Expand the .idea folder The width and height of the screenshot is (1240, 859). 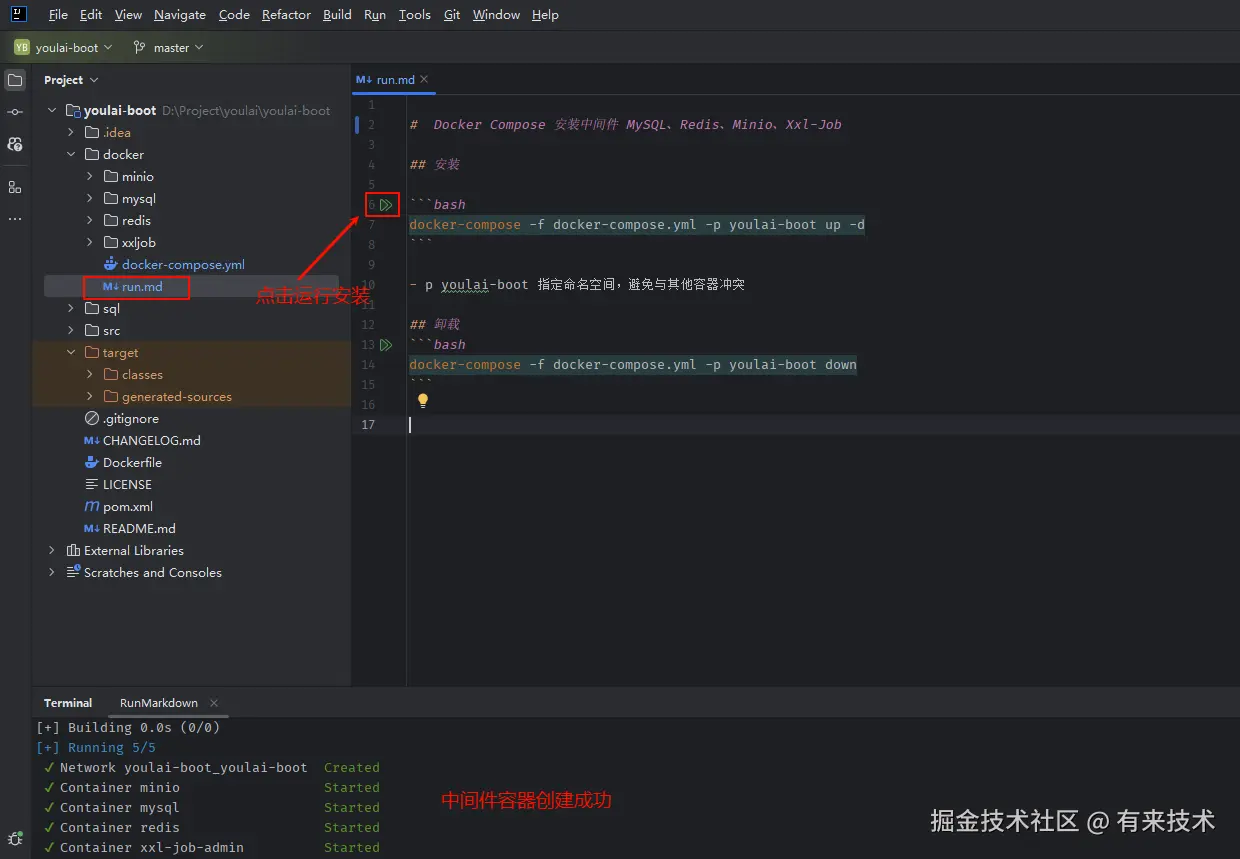click(x=71, y=132)
